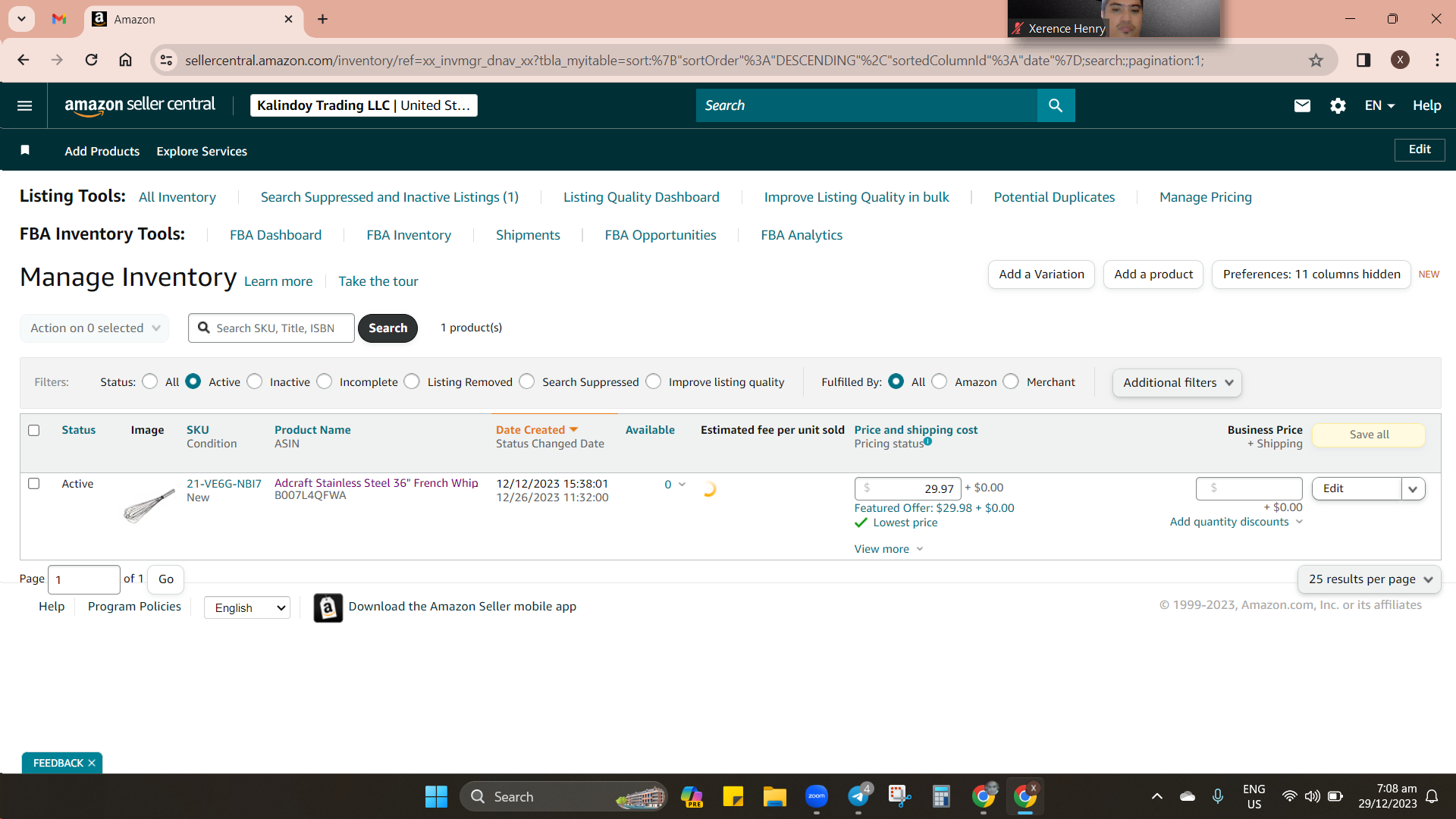The height and width of the screenshot is (819, 1456).
Task: Toggle the browser side panel
Action: (1363, 60)
